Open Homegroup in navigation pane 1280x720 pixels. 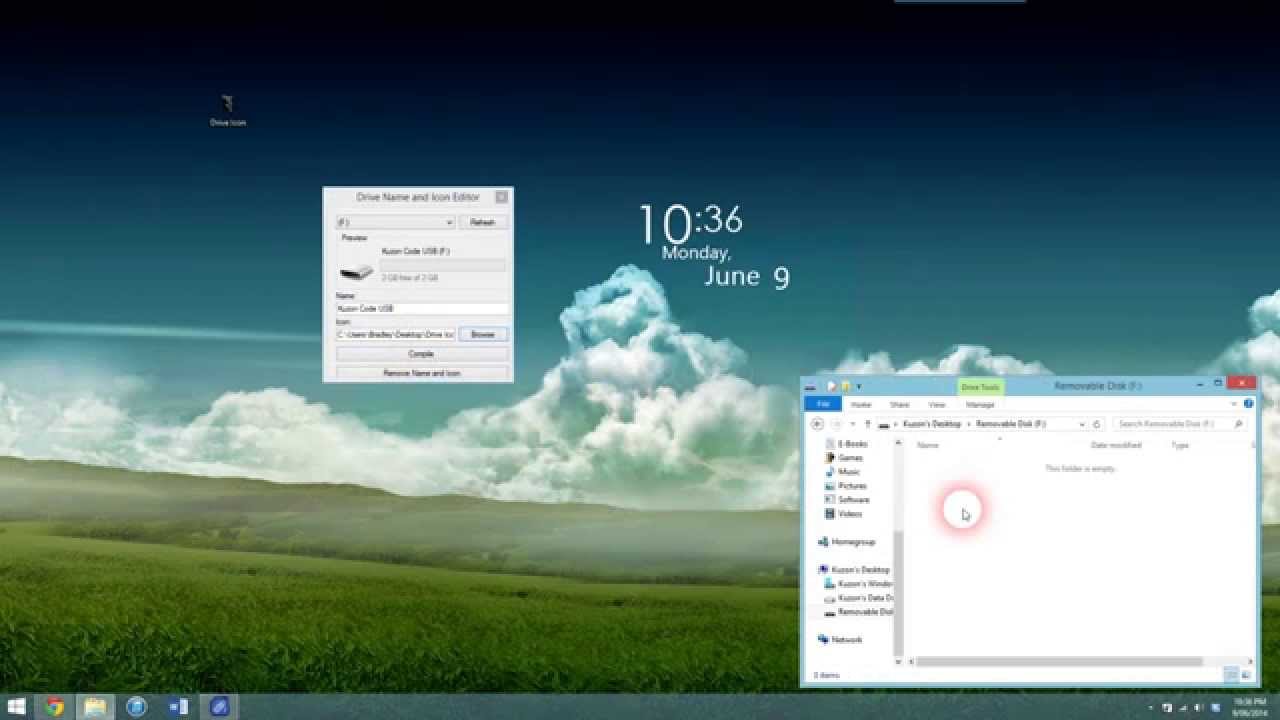click(847, 541)
